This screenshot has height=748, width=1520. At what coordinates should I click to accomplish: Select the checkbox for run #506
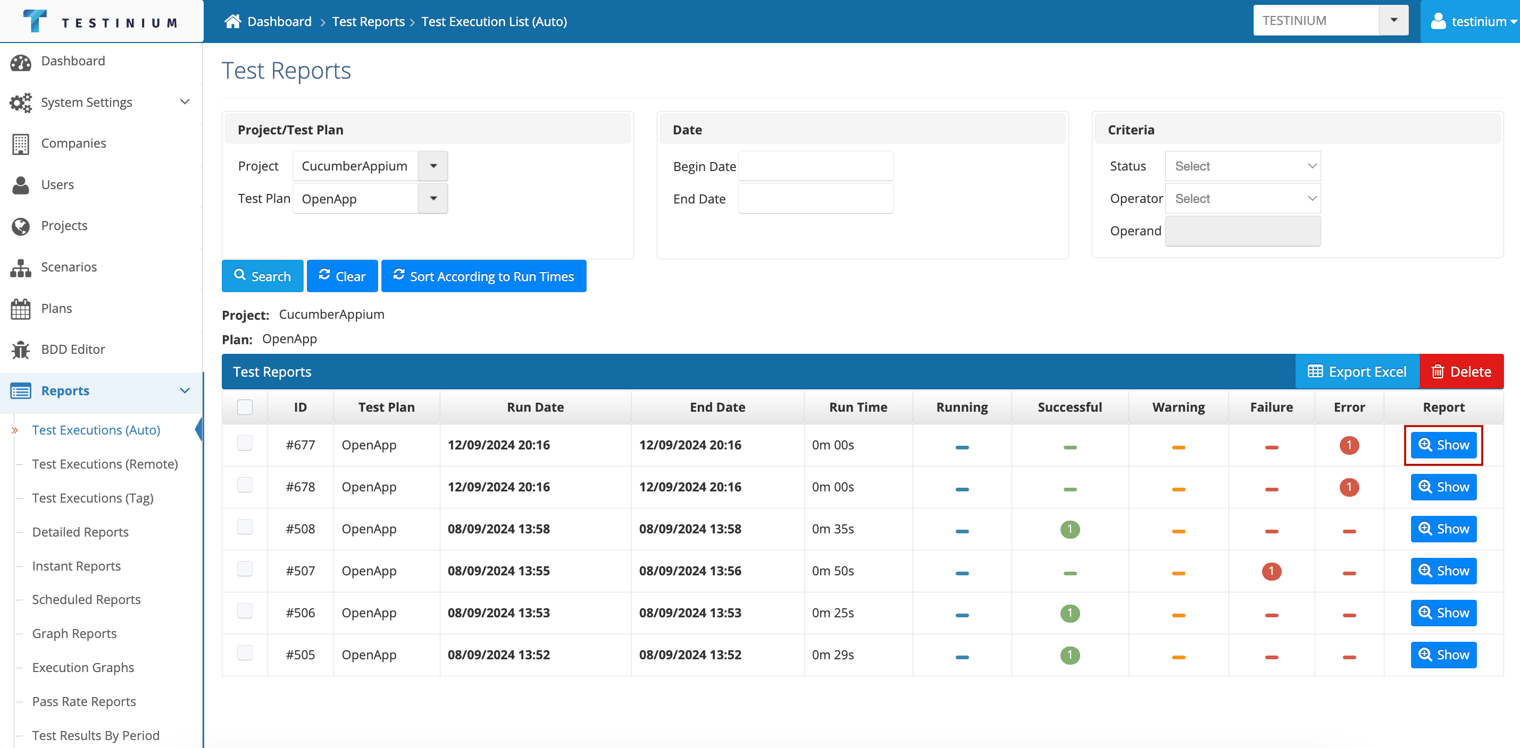point(245,611)
